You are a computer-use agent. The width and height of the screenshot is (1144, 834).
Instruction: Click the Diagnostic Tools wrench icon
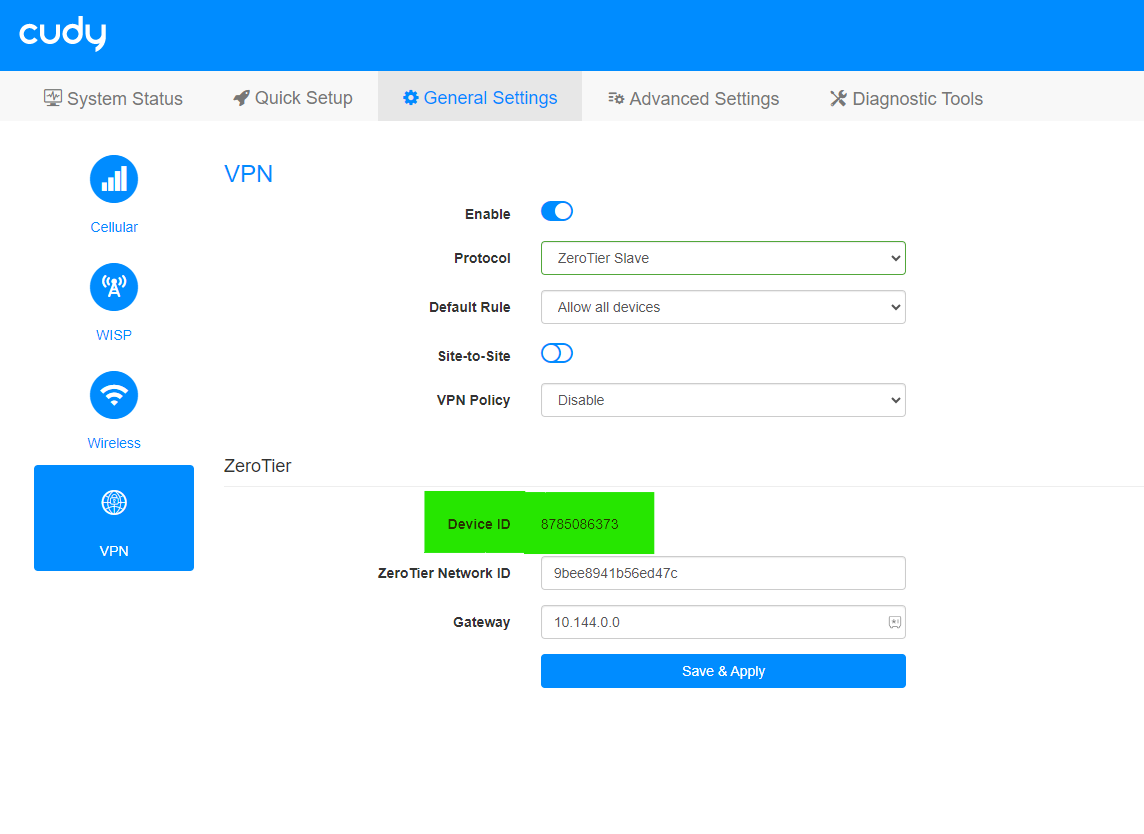838,98
